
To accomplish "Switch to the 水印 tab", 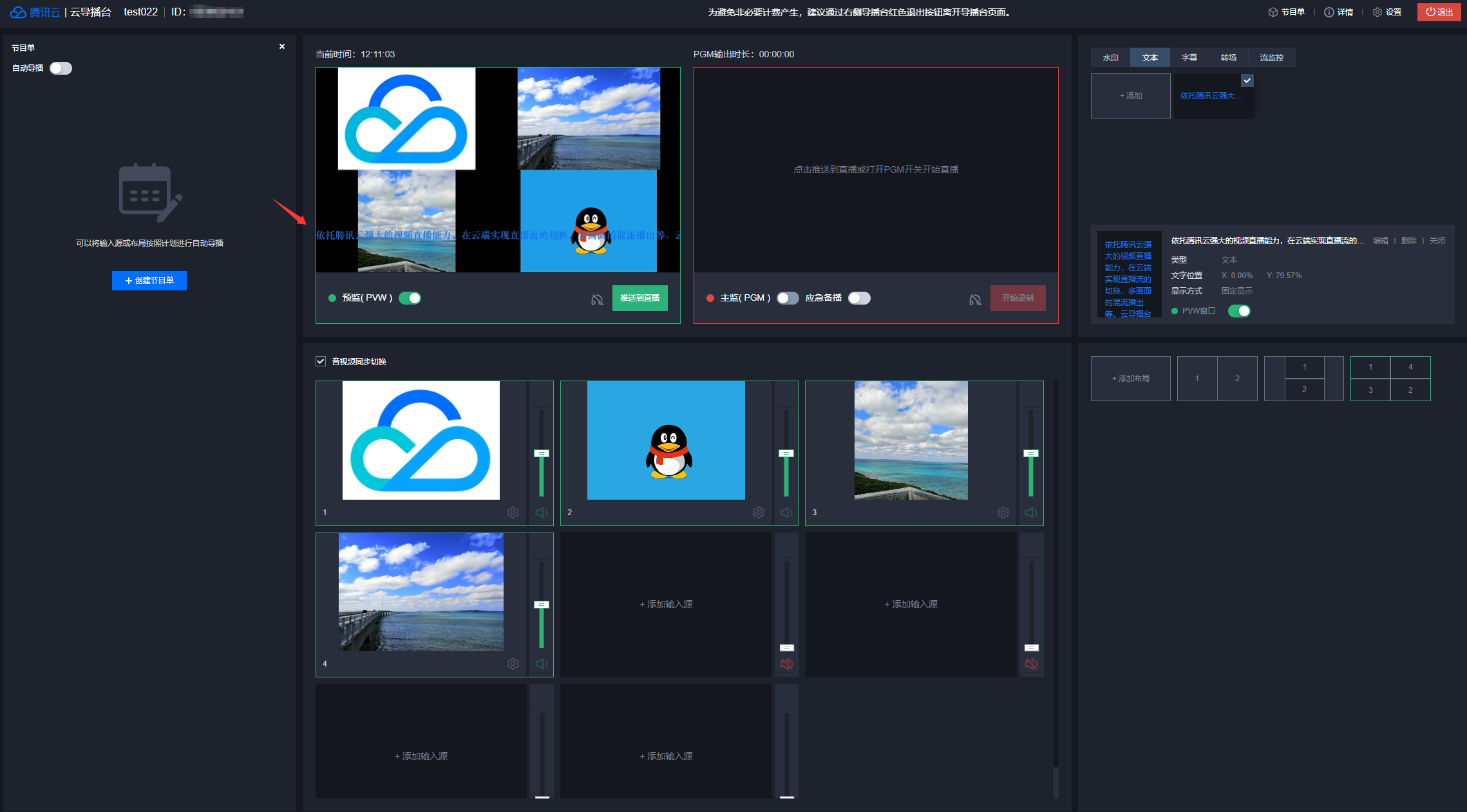I will [x=1110, y=58].
